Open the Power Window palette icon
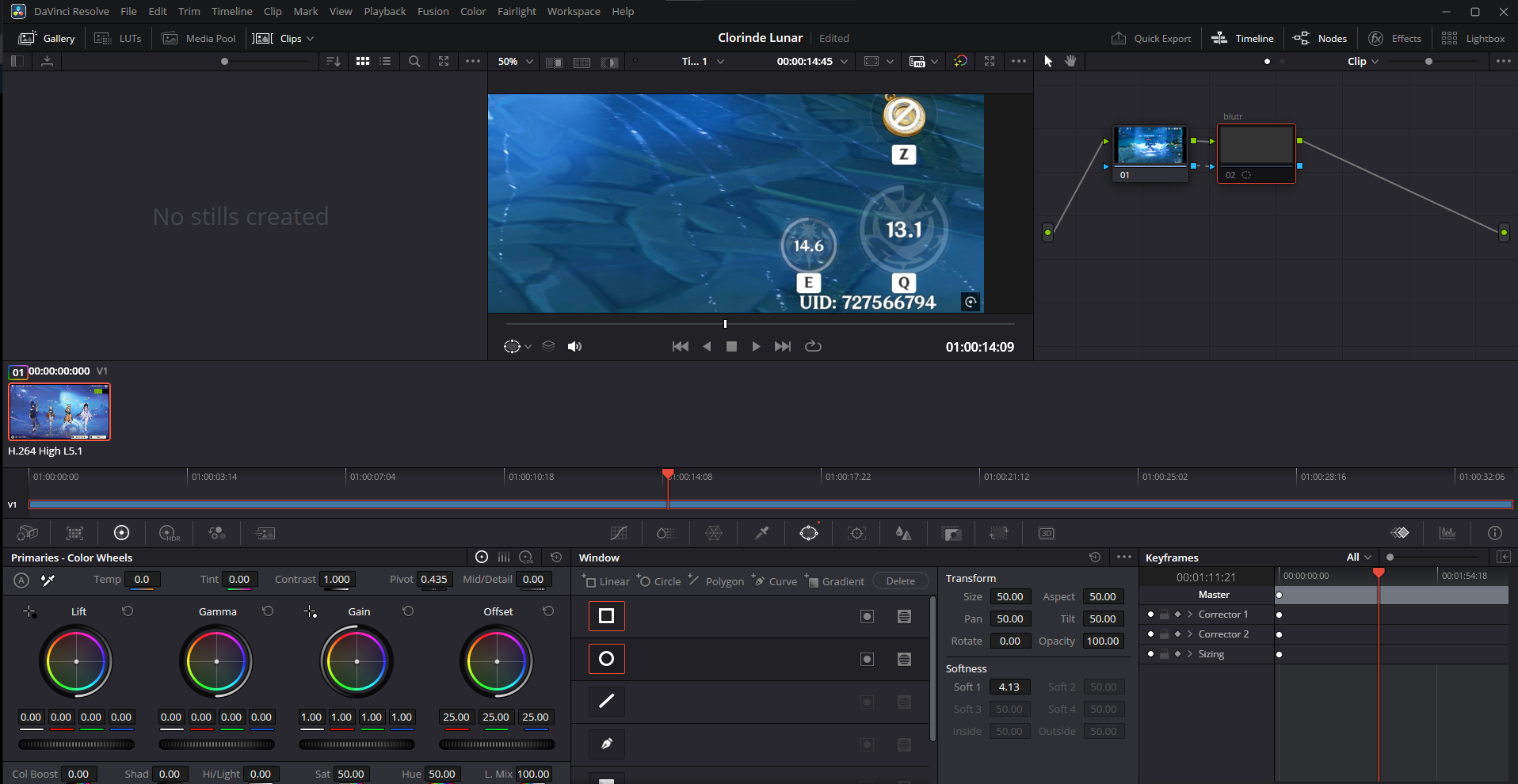1518x784 pixels. tap(809, 533)
